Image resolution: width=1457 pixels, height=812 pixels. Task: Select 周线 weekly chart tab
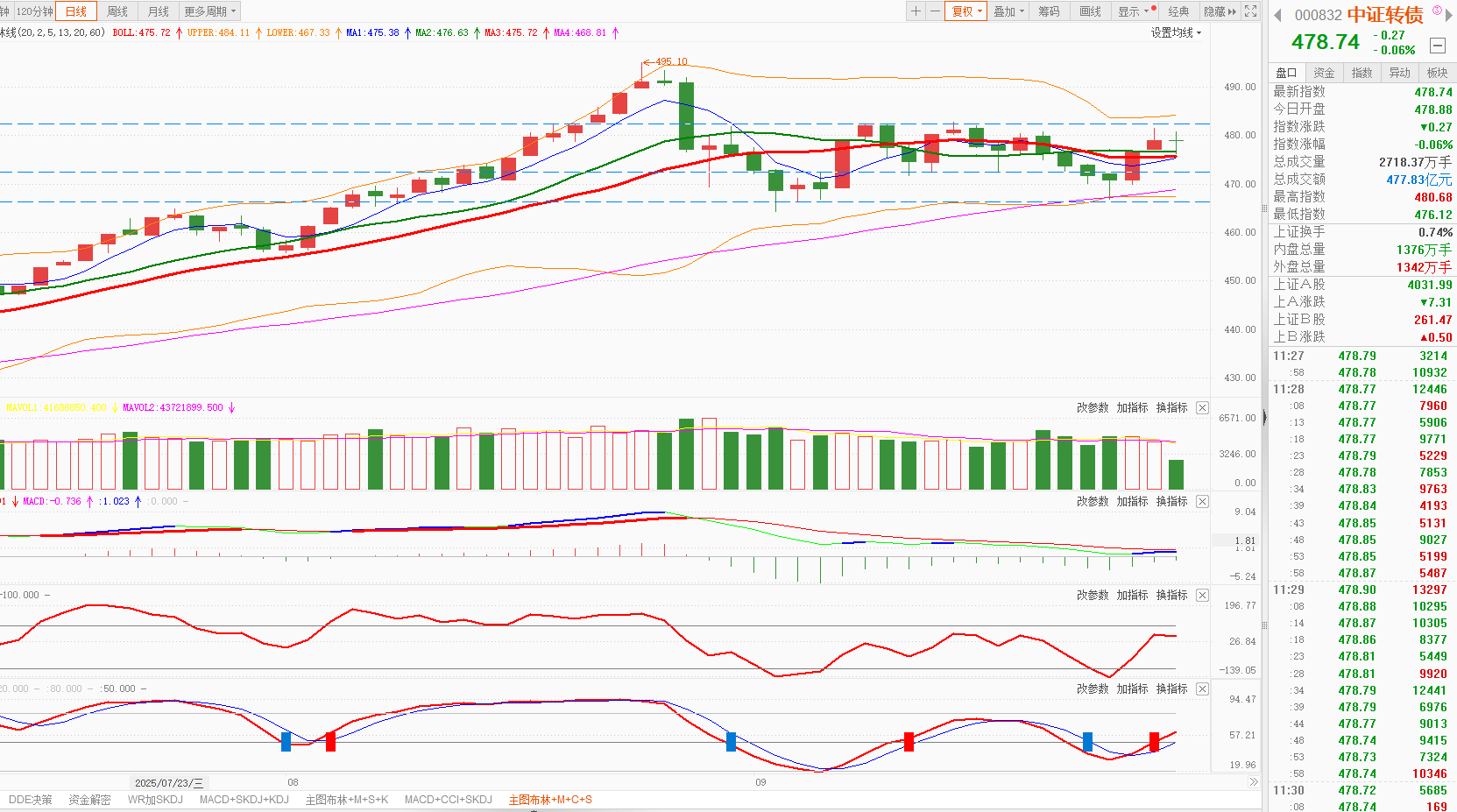coord(117,11)
